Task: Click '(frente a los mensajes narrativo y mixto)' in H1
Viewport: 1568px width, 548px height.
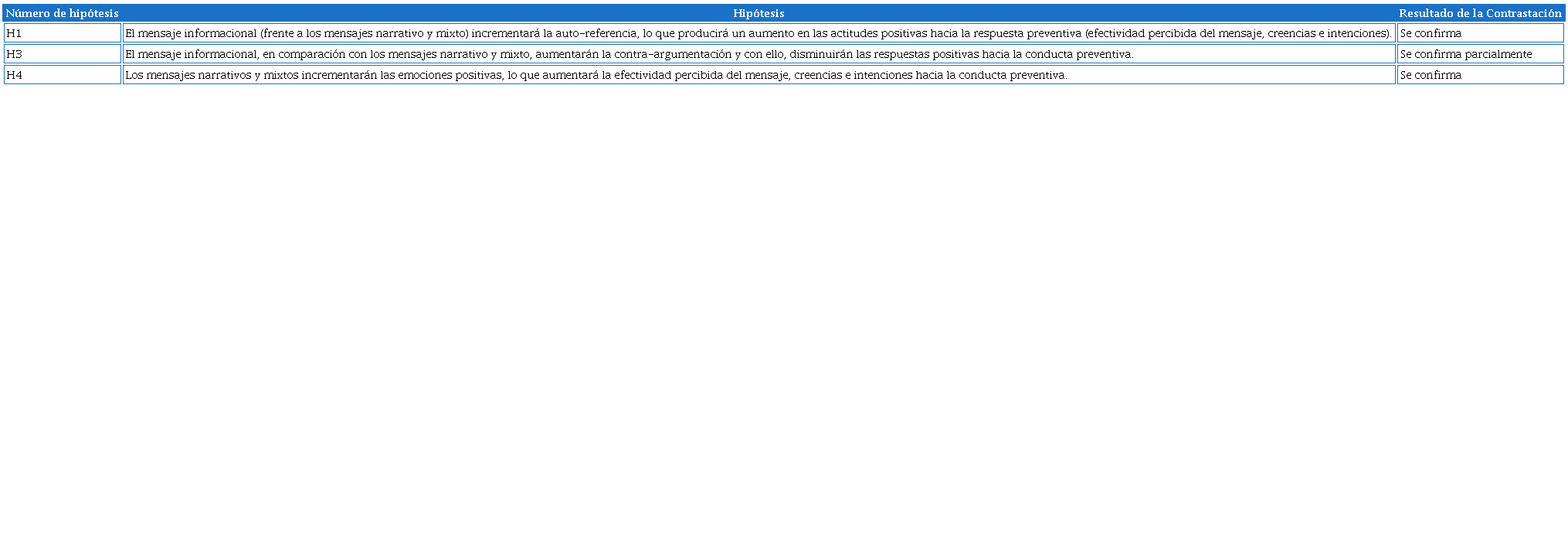Action: click(365, 33)
